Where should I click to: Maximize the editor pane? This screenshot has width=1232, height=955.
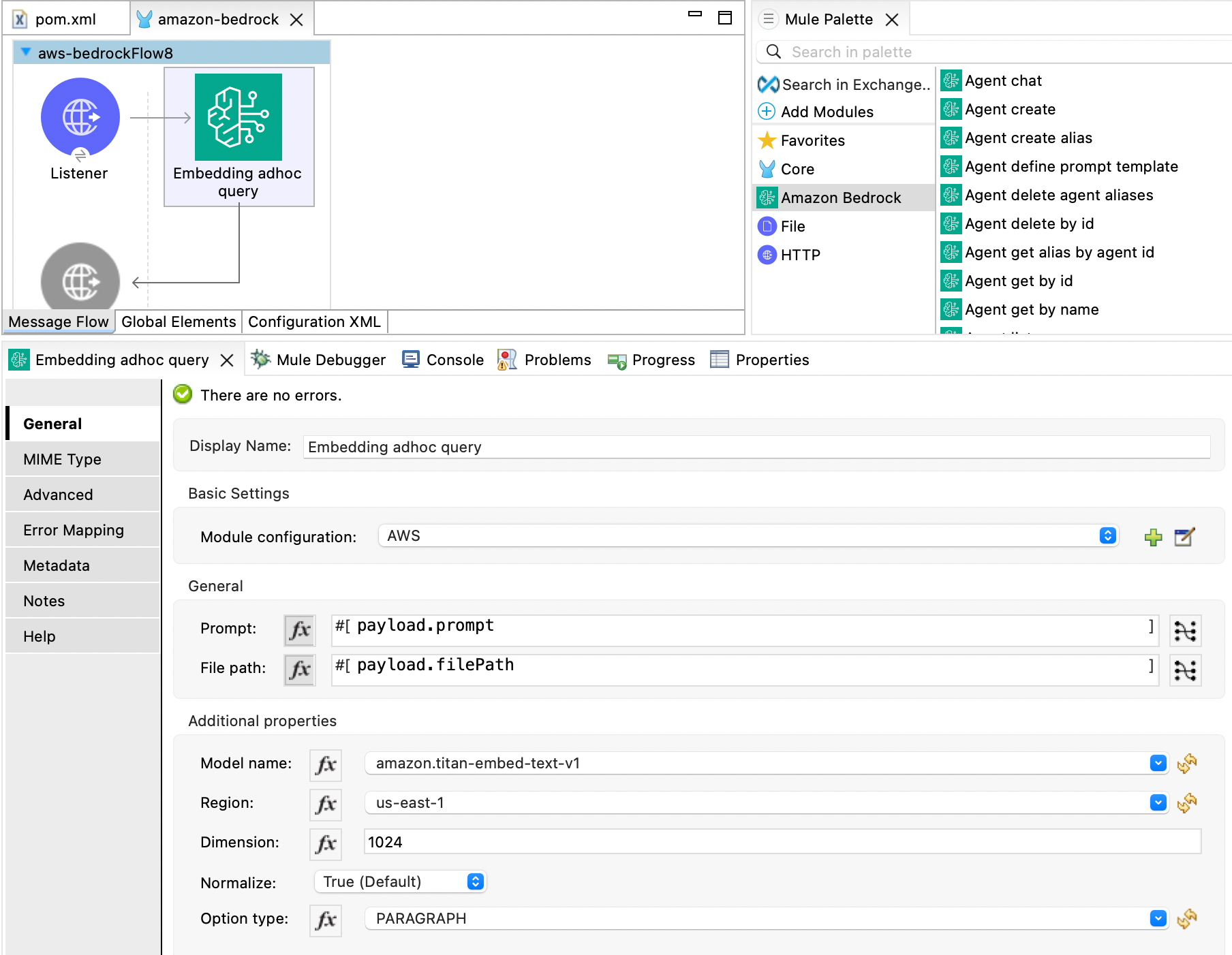tap(725, 18)
